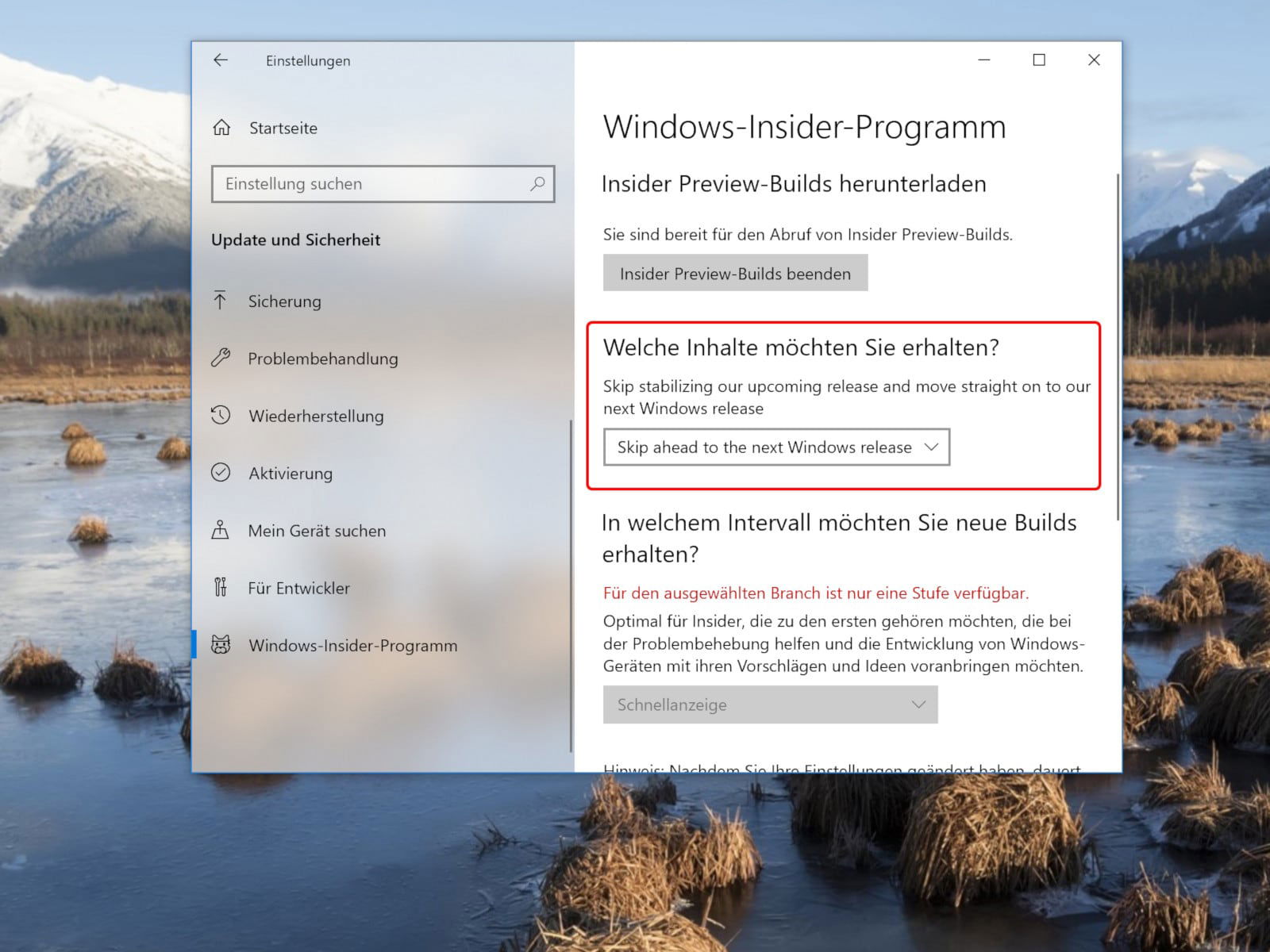The image size is (1270, 952).
Task: Click the red Branch availability warning text
Action: (816, 593)
